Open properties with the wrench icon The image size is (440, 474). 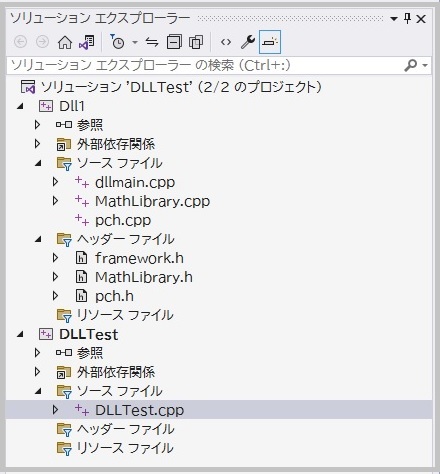pyautogui.click(x=248, y=42)
